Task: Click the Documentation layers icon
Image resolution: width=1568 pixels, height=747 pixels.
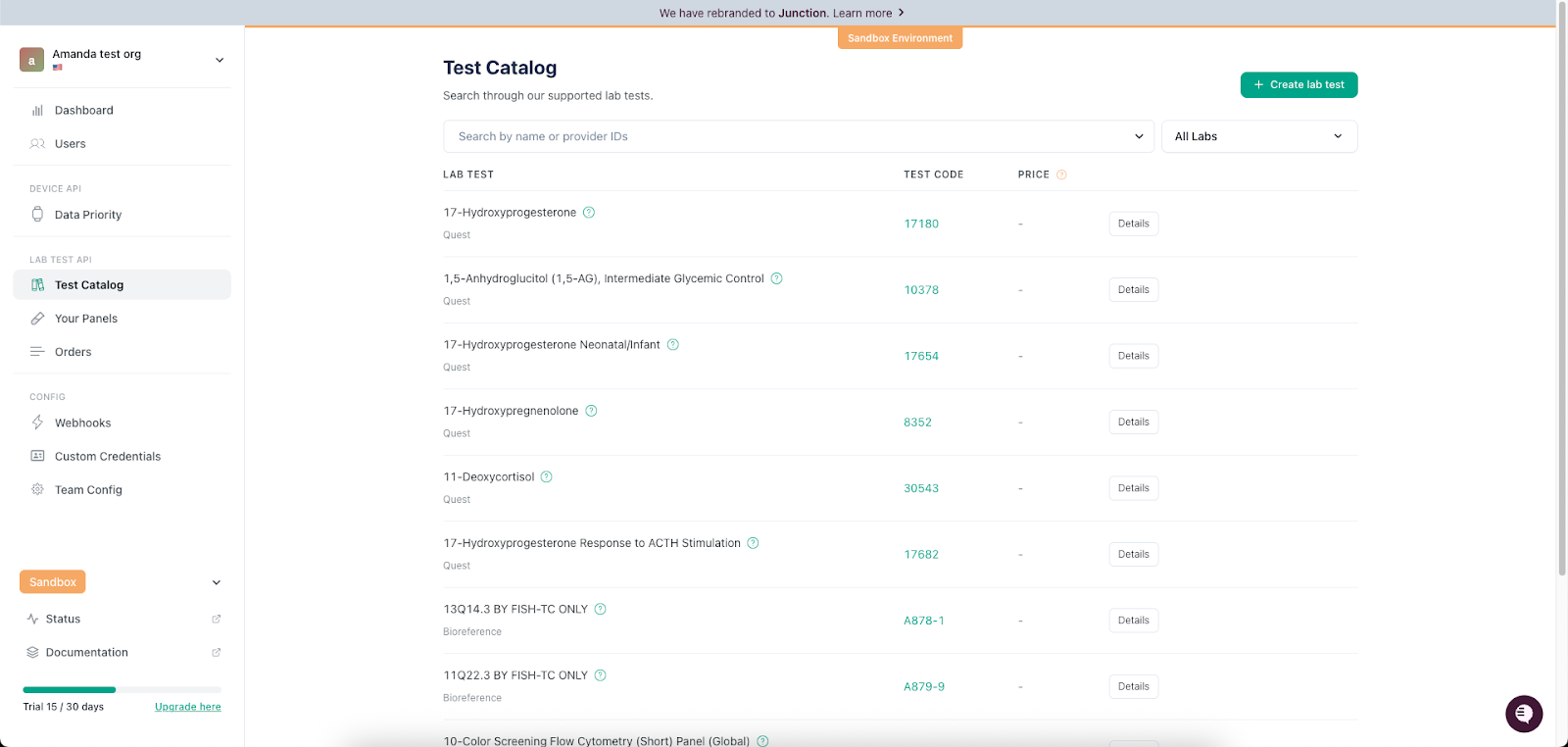Action: [32, 653]
